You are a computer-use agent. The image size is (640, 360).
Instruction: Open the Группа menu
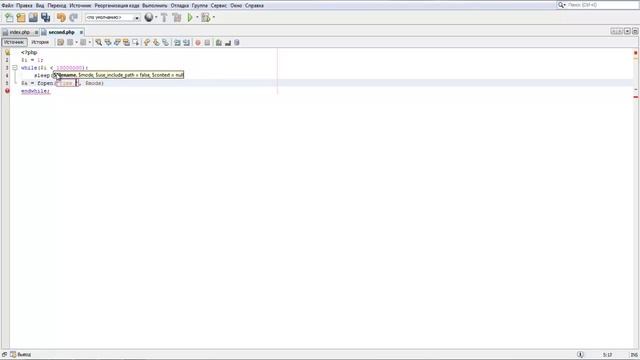pos(200,6)
